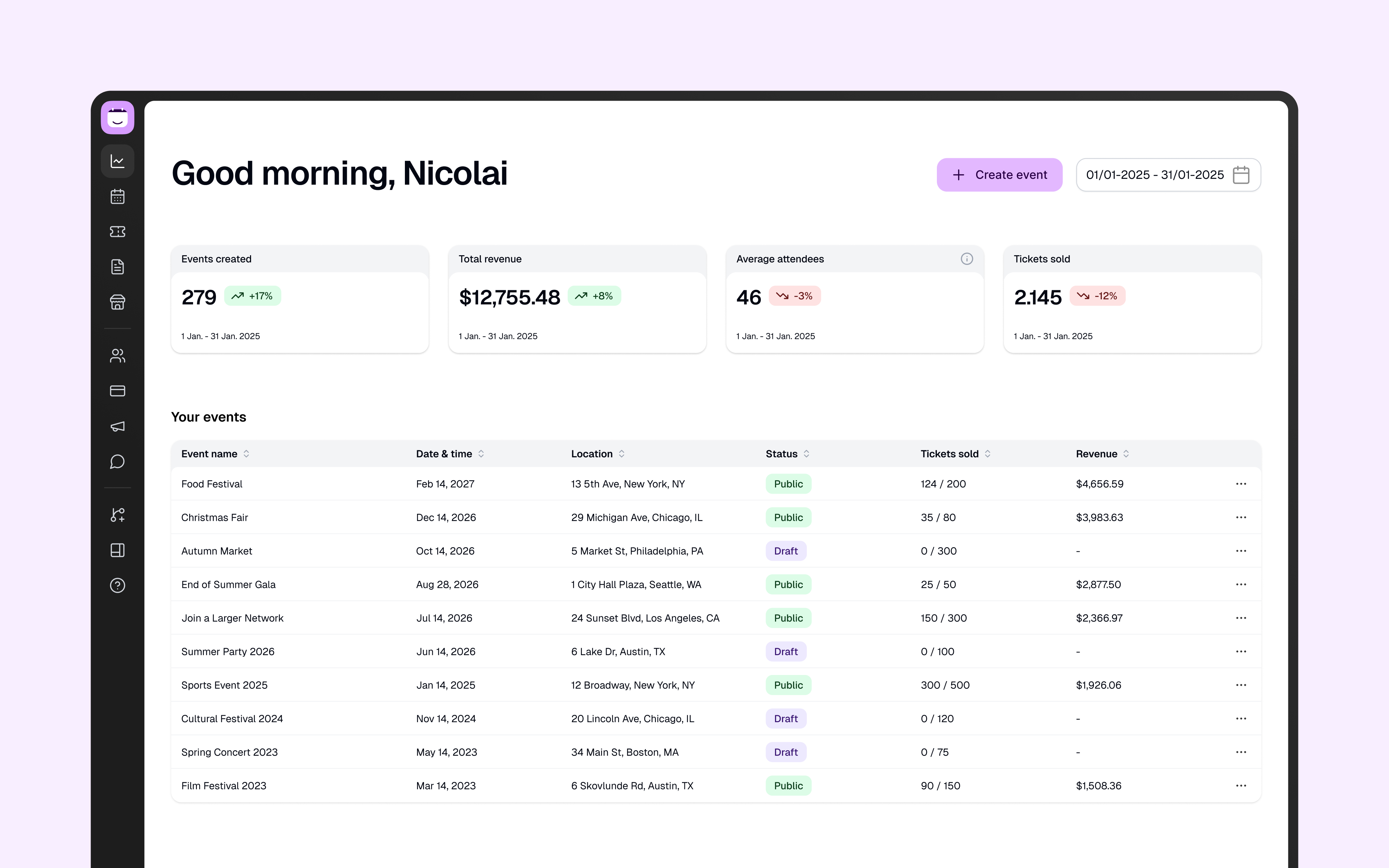Viewport: 1389px width, 868px height.
Task: Open more options for Christmas Fair row
Action: coord(1241,517)
